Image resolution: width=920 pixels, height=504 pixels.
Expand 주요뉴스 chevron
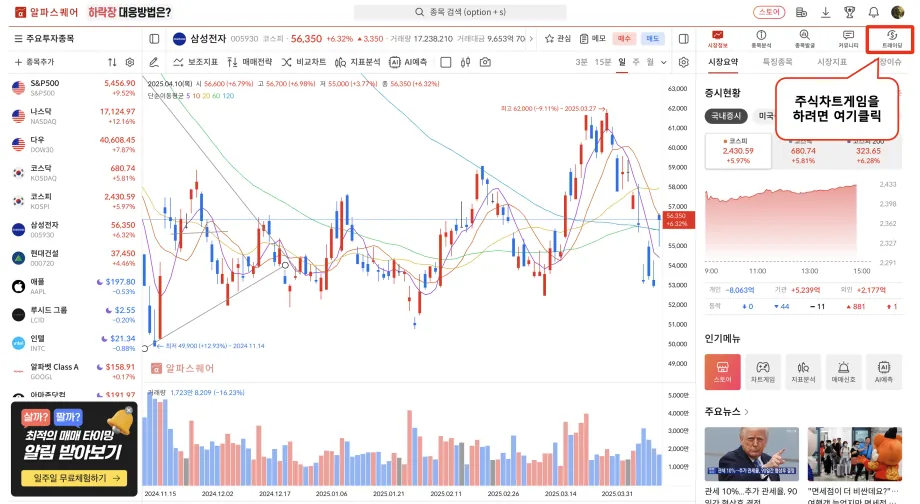pyautogui.click(x=746, y=412)
